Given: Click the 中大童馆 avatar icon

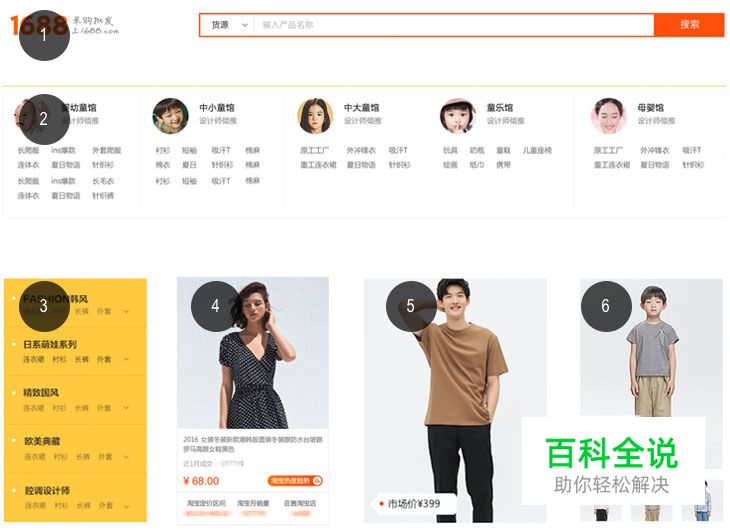Looking at the screenshot, I should click(x=315, y=115).
